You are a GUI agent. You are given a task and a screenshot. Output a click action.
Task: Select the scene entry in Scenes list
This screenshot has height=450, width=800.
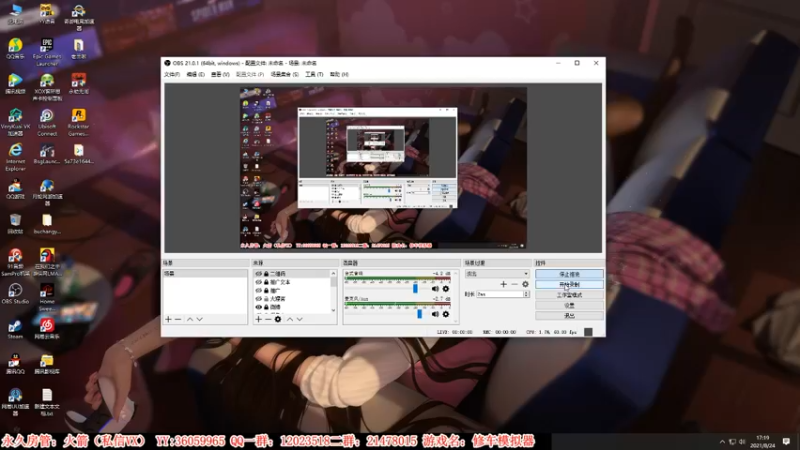click(205, 274)
